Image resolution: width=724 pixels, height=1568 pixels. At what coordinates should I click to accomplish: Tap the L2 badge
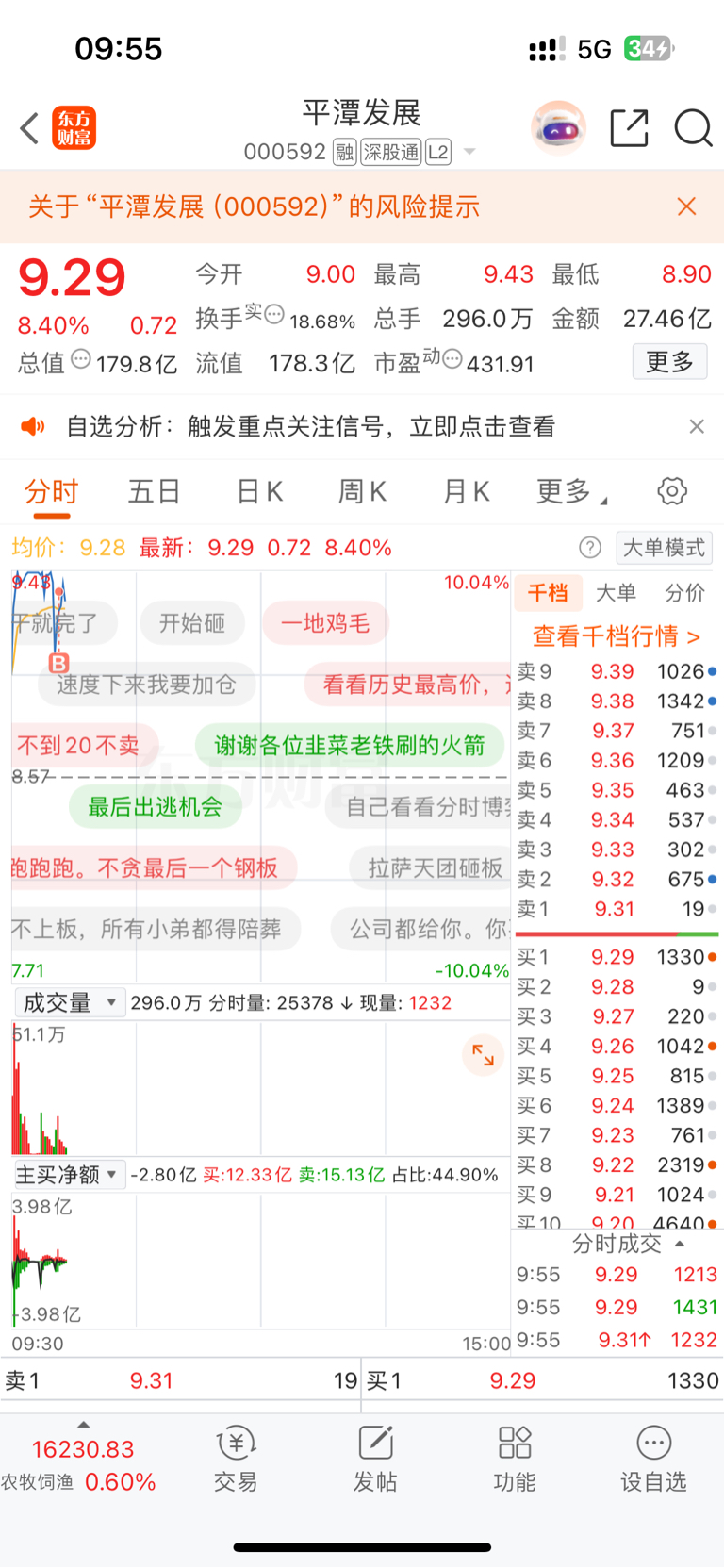[x=438, y=152]
